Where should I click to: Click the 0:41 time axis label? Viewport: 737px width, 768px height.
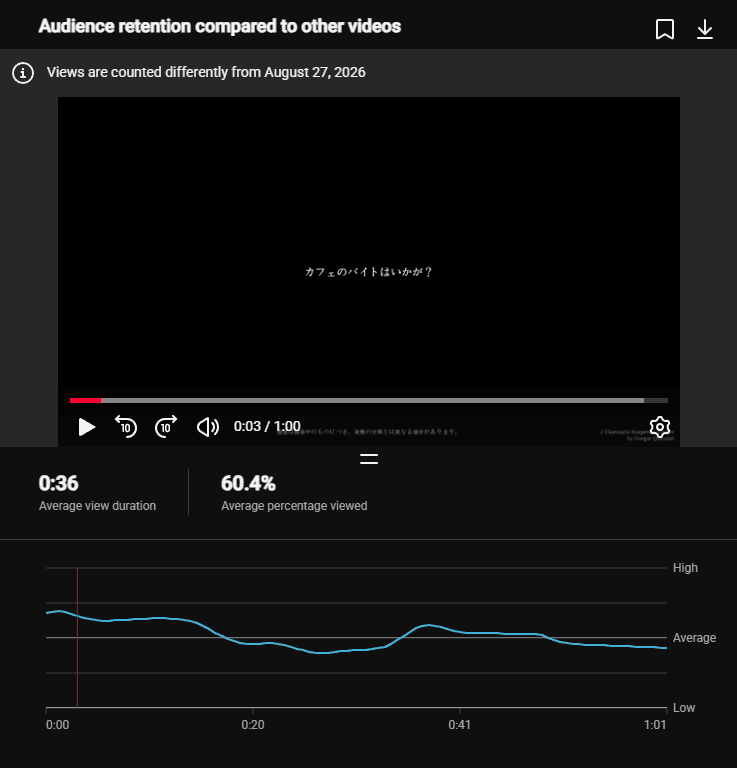(459, 725)
